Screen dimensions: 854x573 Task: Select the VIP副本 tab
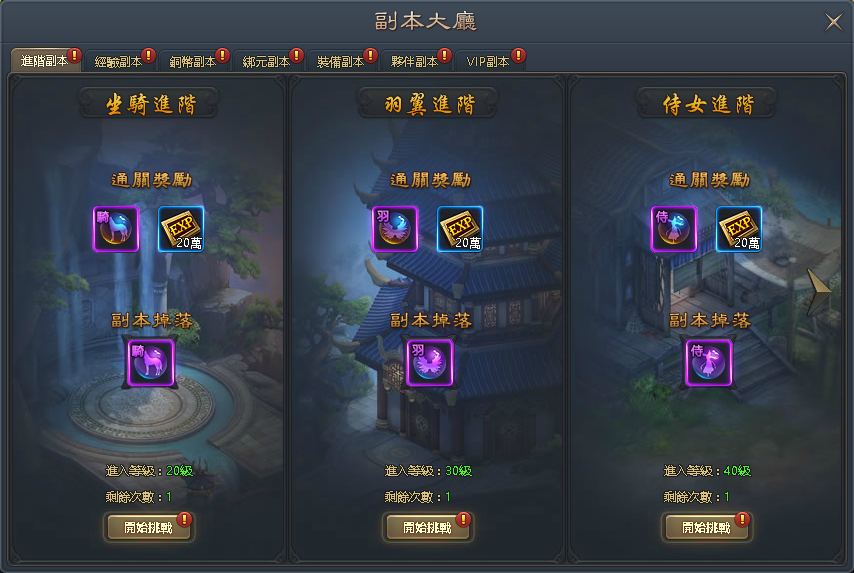[x=490, y=61]
